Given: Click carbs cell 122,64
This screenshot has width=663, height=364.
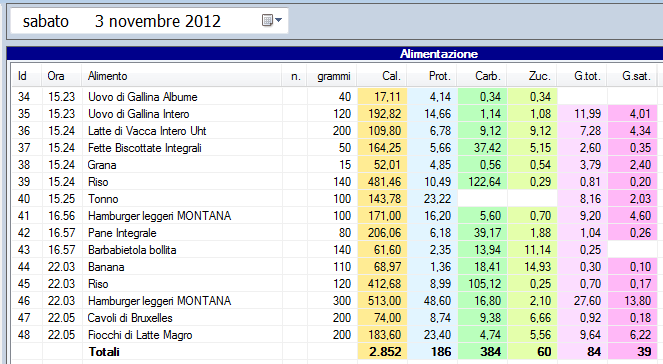Looking at the screenshot, I should [x=482, y=182].
